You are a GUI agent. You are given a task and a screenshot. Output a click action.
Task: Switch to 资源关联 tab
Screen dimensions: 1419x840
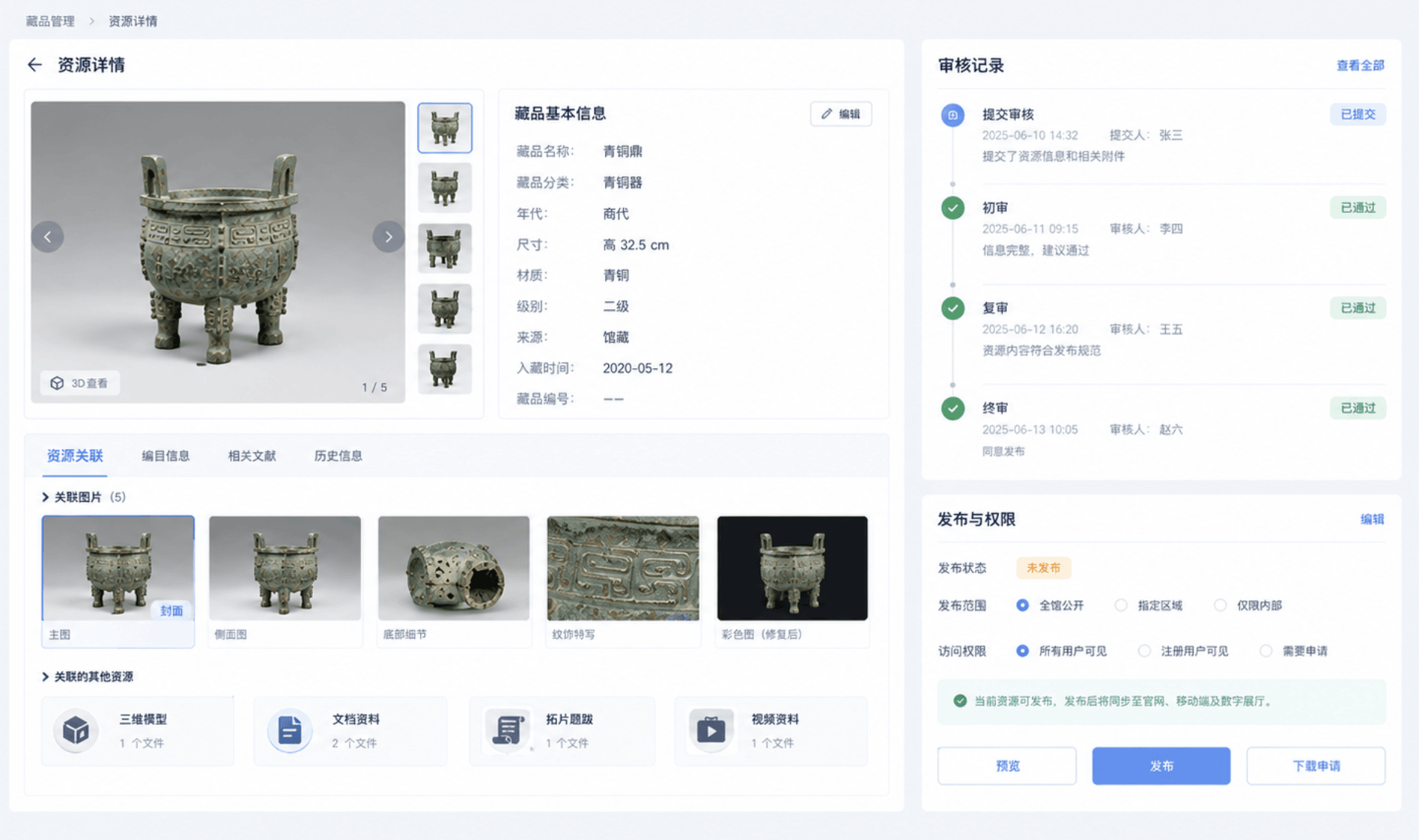pyautogui.click(x=75, y=455)
